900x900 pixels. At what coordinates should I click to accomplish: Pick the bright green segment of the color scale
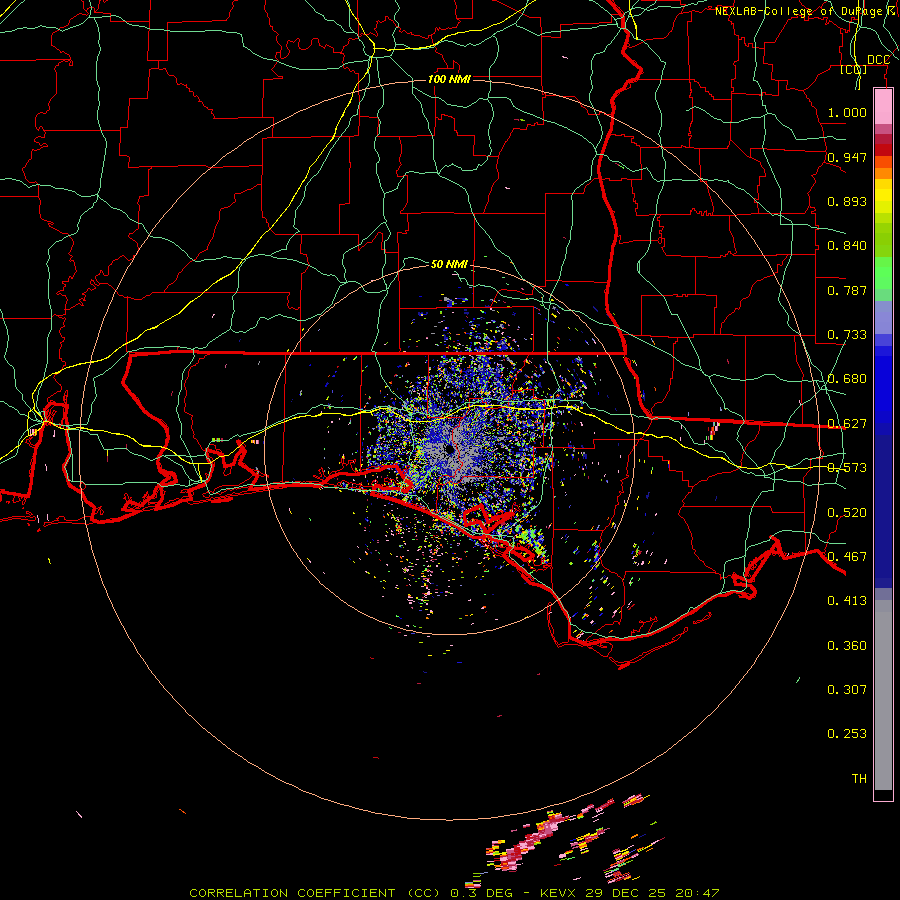tap(883, 273)
